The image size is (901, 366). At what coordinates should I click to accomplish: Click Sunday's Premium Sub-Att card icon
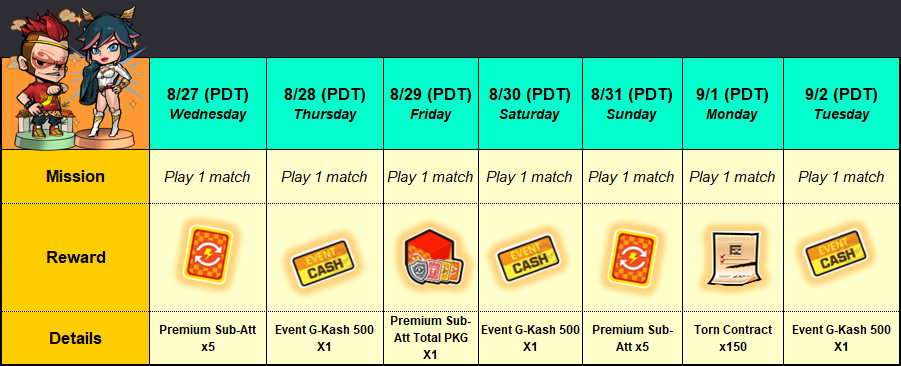click(632, 259)
